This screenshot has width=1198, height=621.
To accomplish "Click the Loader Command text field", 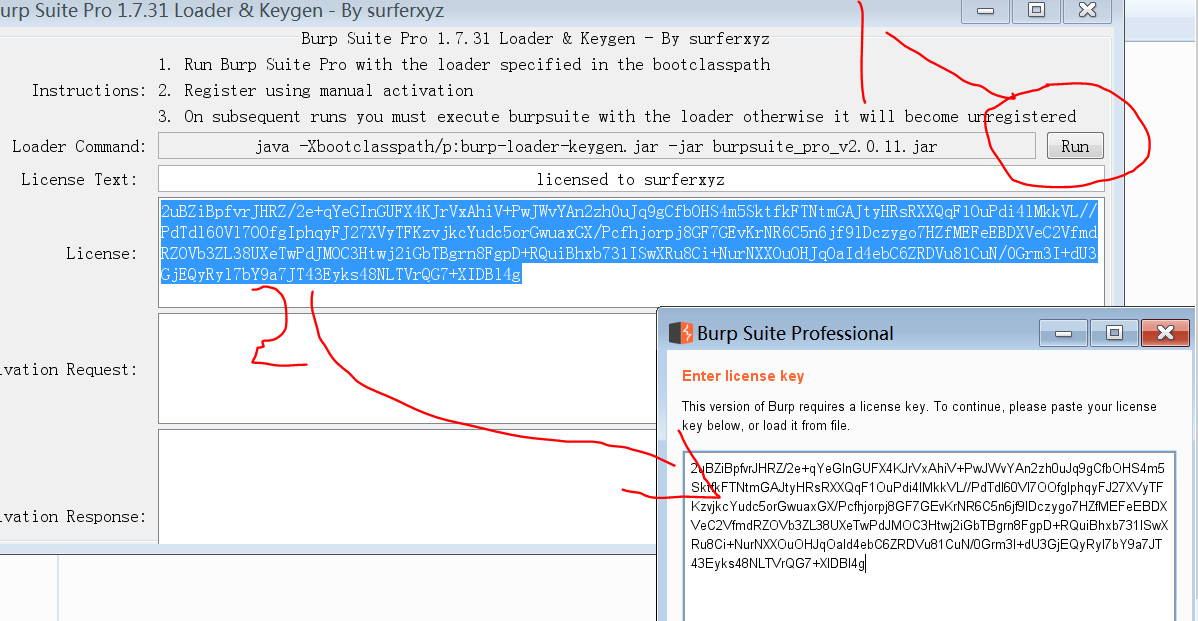I will point(597,147).
